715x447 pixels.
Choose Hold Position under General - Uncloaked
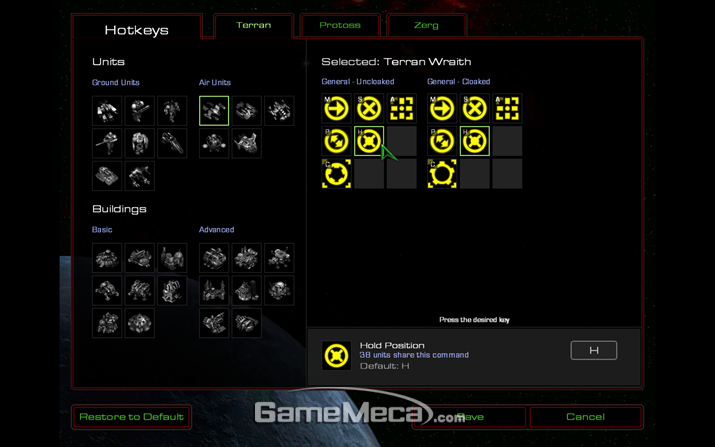(369, 141)
